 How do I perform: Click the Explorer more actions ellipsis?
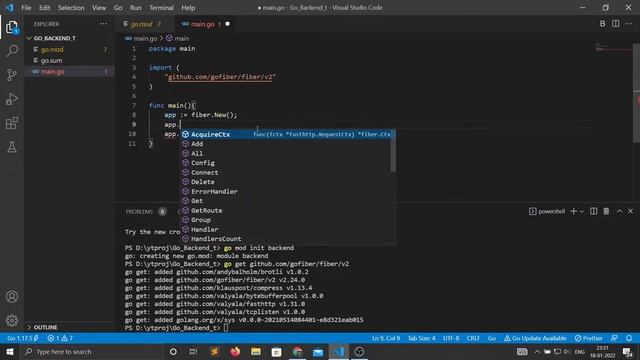tap(104, 24)
